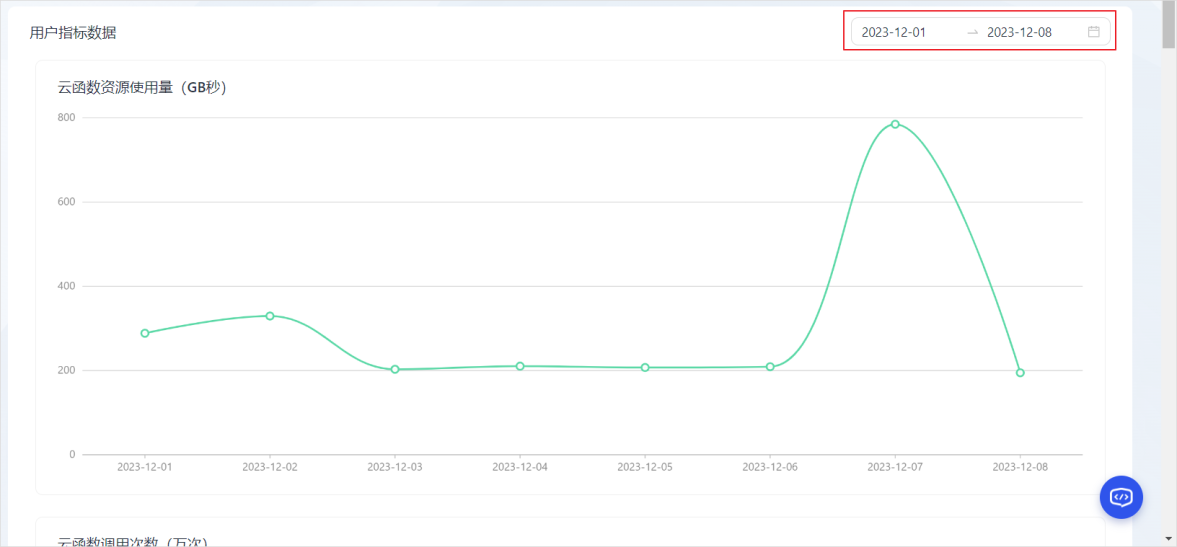Select the 2023-12-05 data point on chart

coord(645,368)
